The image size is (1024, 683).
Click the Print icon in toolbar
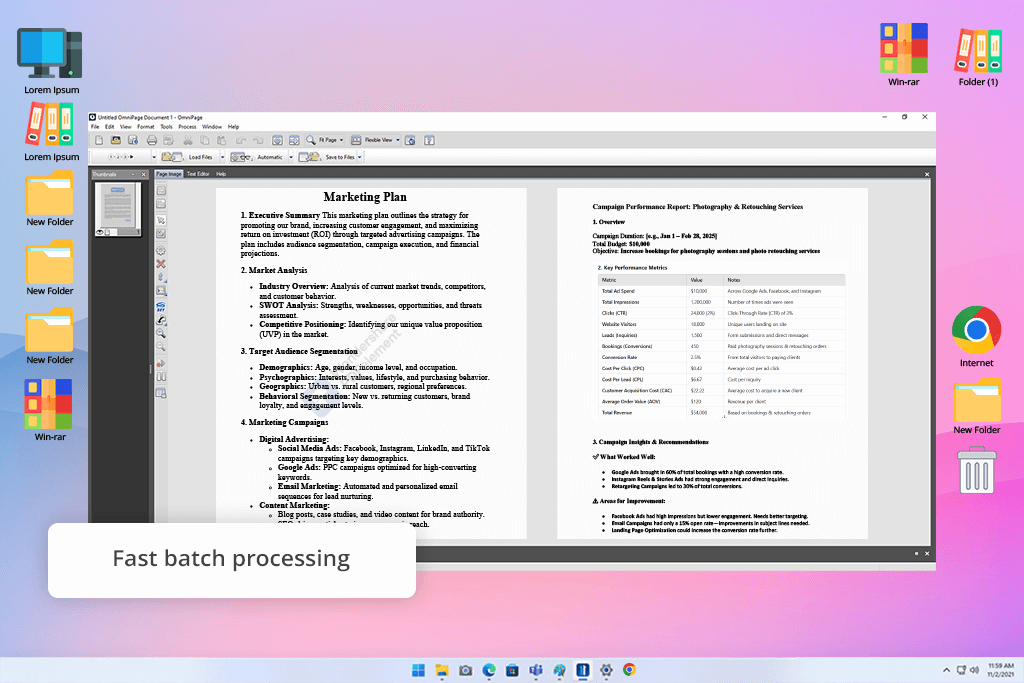(152, 140)
